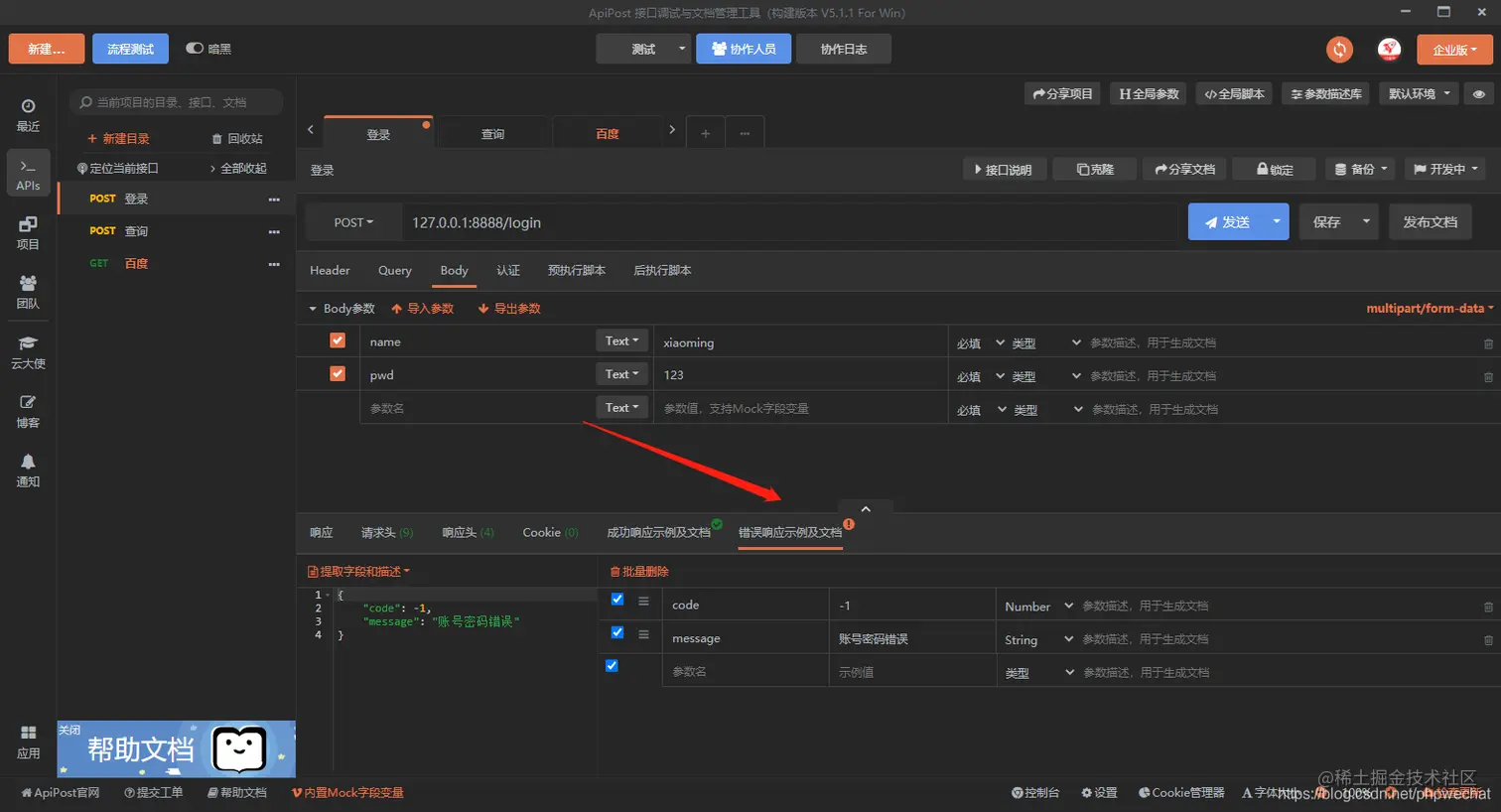
Task: Toggle the select-all checkbox in response fields
Action: [612, 666]
